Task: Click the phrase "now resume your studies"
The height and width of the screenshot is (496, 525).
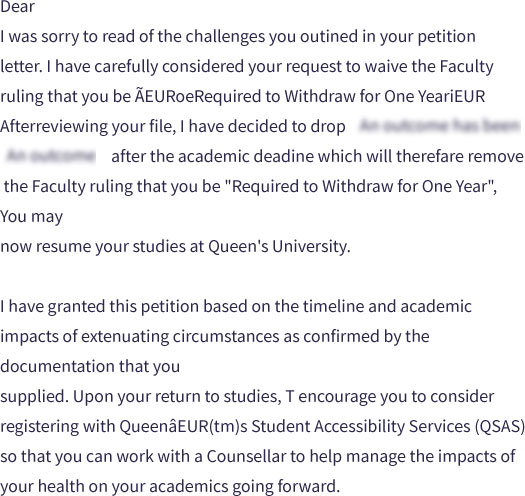Action: (93, 246)
